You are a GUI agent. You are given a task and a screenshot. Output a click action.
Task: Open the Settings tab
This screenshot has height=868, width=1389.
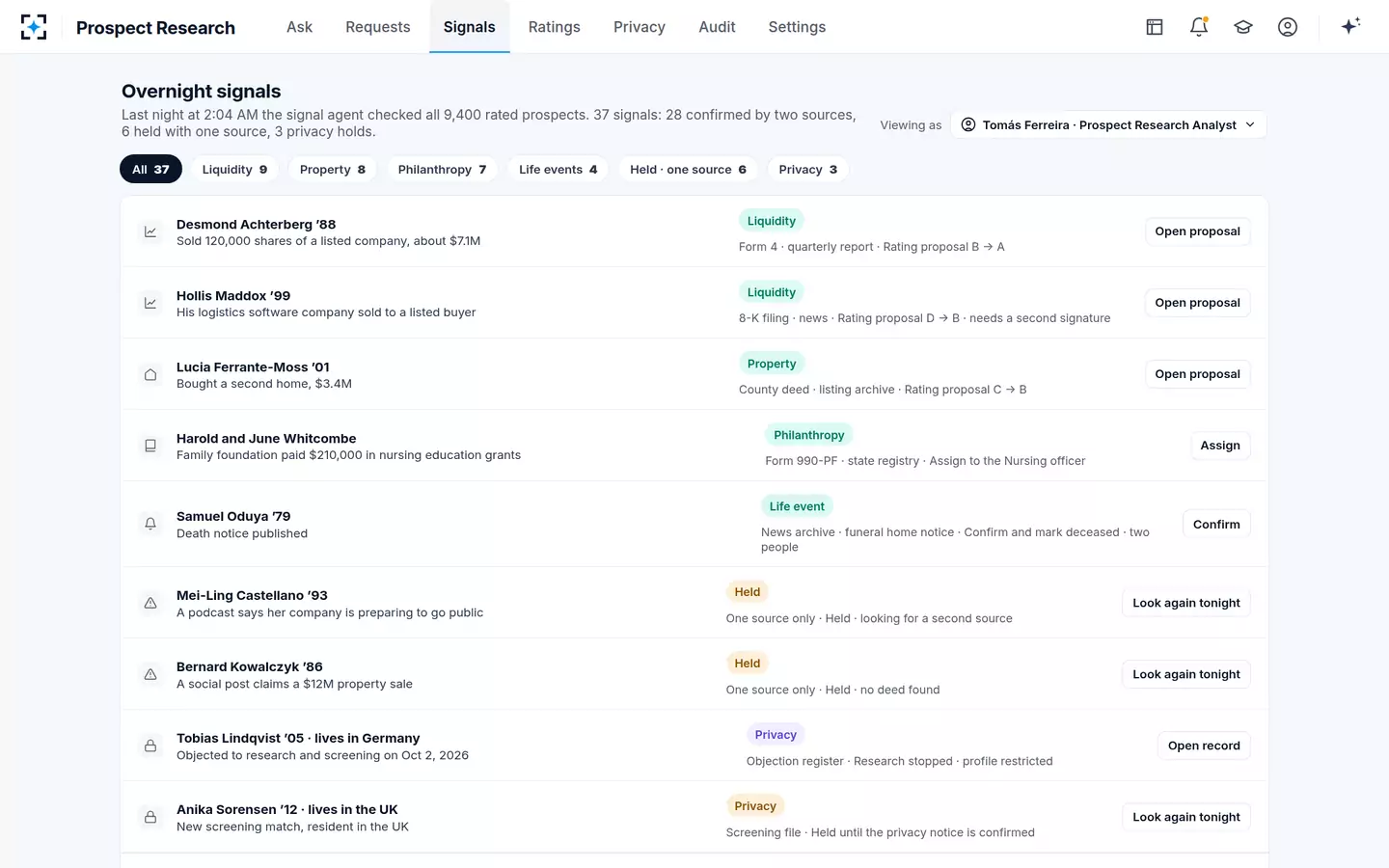pyautogui.click(x=797, y=27)
